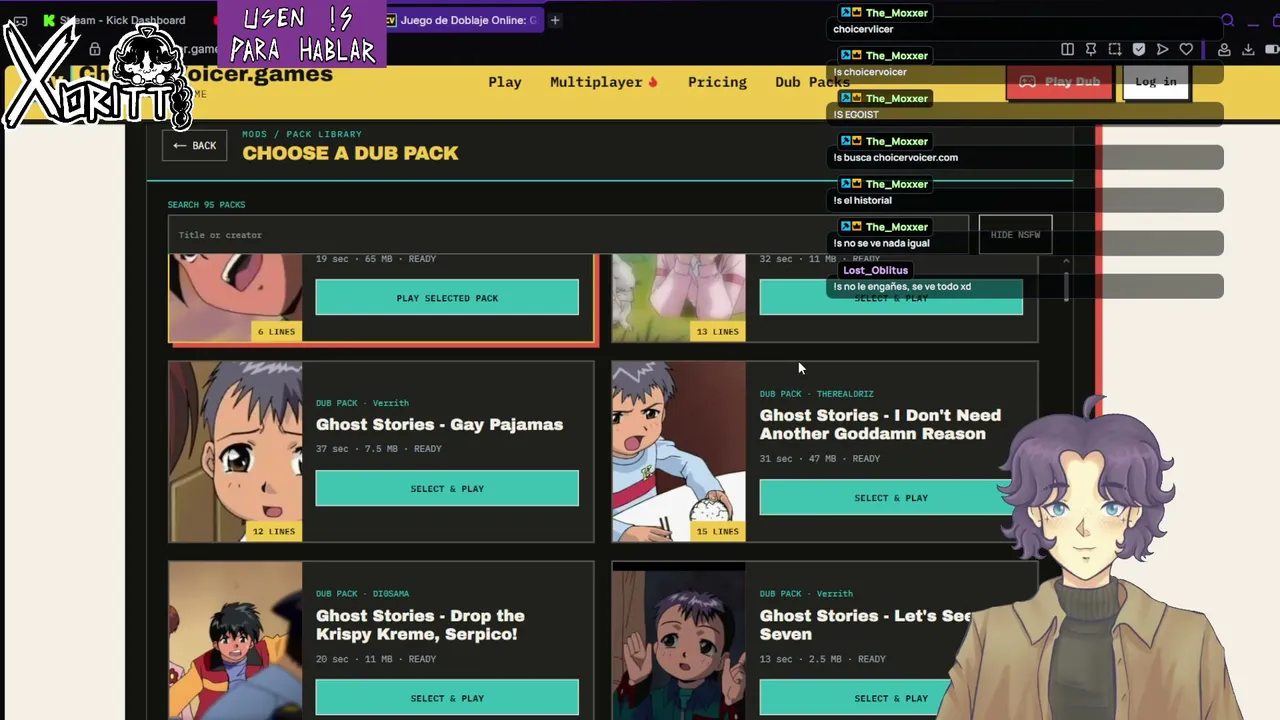Click the split screen icon in address bar
This screenshot has width=1280, height=720.
1067,49
